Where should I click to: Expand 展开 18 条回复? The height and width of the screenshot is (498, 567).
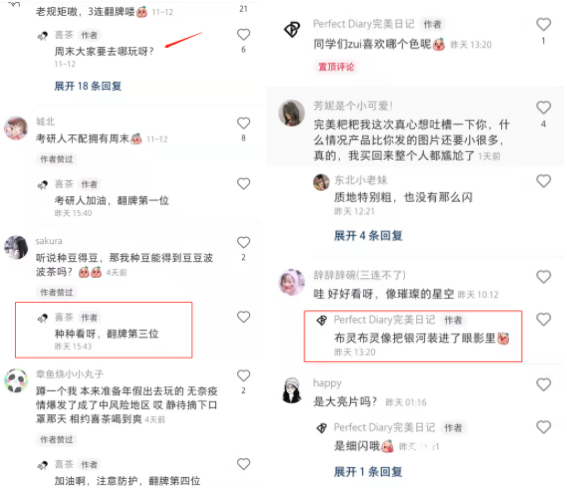click(88, 86)
